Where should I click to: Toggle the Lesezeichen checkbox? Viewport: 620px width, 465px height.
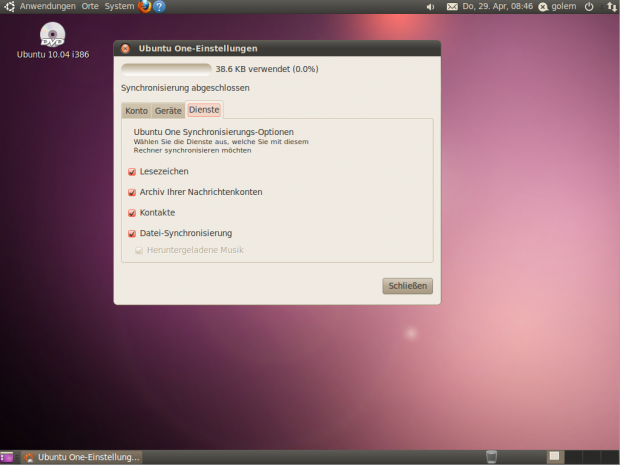[132, 172]
